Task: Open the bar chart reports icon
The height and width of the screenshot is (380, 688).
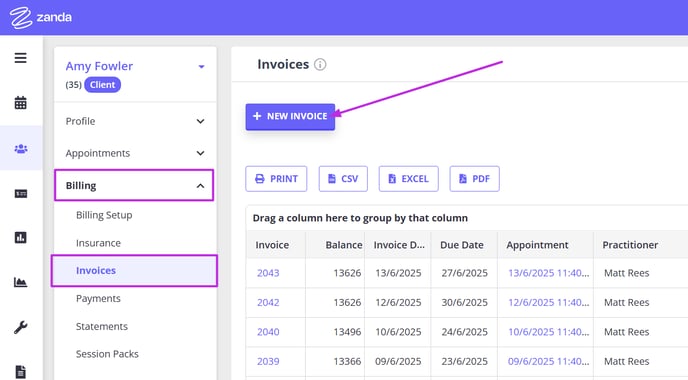Action: point(21,237)
